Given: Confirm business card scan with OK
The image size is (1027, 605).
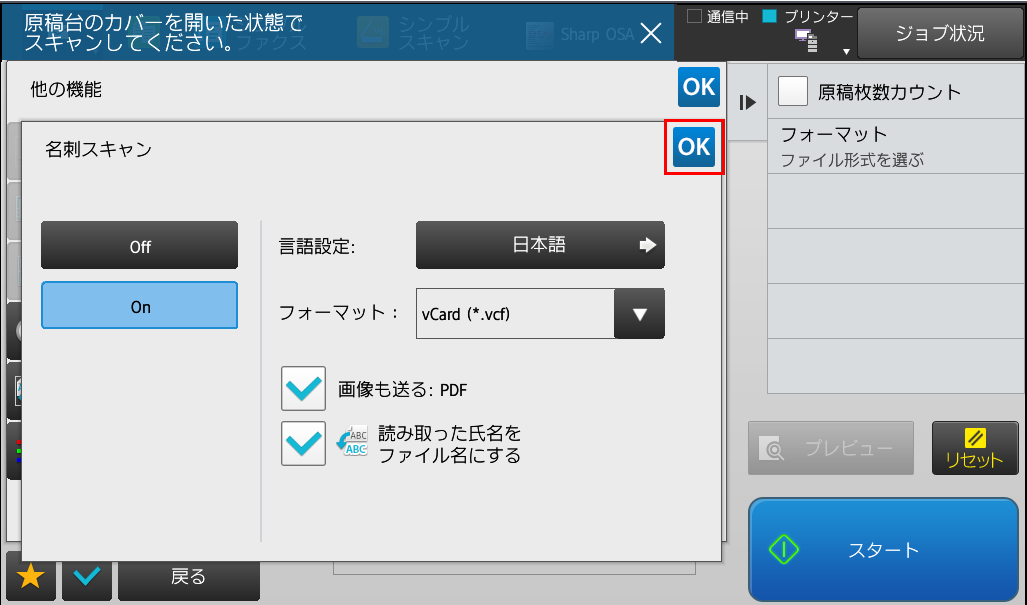Looking at the screenshot, I should (694, 147).
